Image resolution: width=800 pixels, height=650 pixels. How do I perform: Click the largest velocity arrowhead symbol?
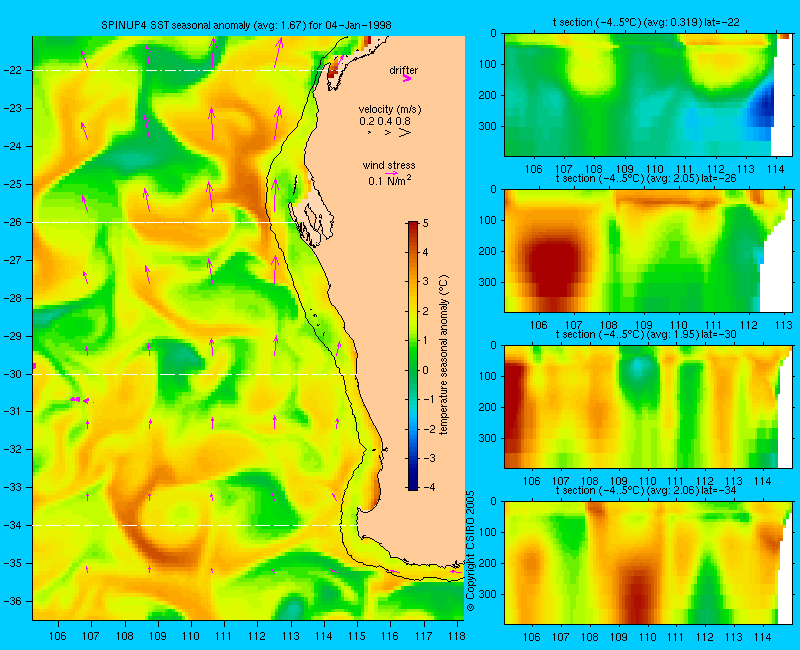tap(405, 133)
